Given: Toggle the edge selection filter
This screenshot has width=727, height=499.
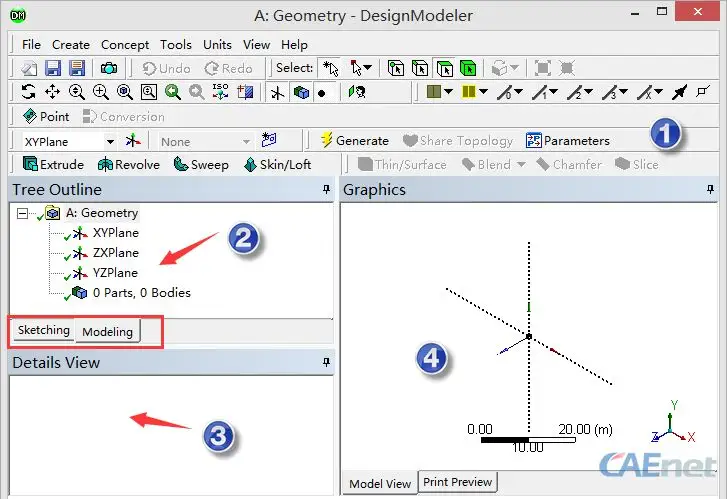Looking at the screenshot, I should tap(420, 69).
